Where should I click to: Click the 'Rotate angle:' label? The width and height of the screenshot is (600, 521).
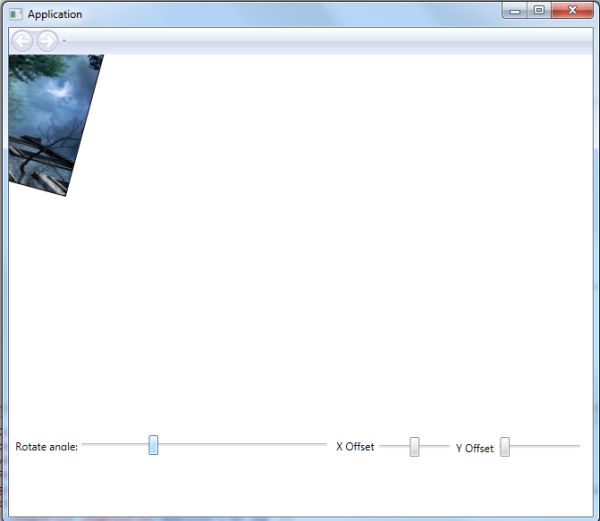pyautogui.click(x=46, y=447)
